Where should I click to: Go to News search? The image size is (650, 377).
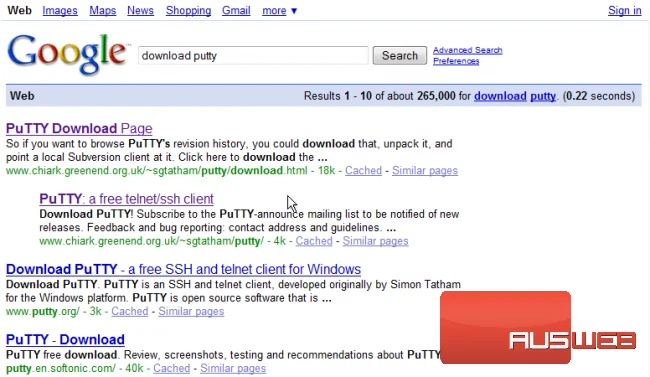pyautogui.click(x=140, y=10)
